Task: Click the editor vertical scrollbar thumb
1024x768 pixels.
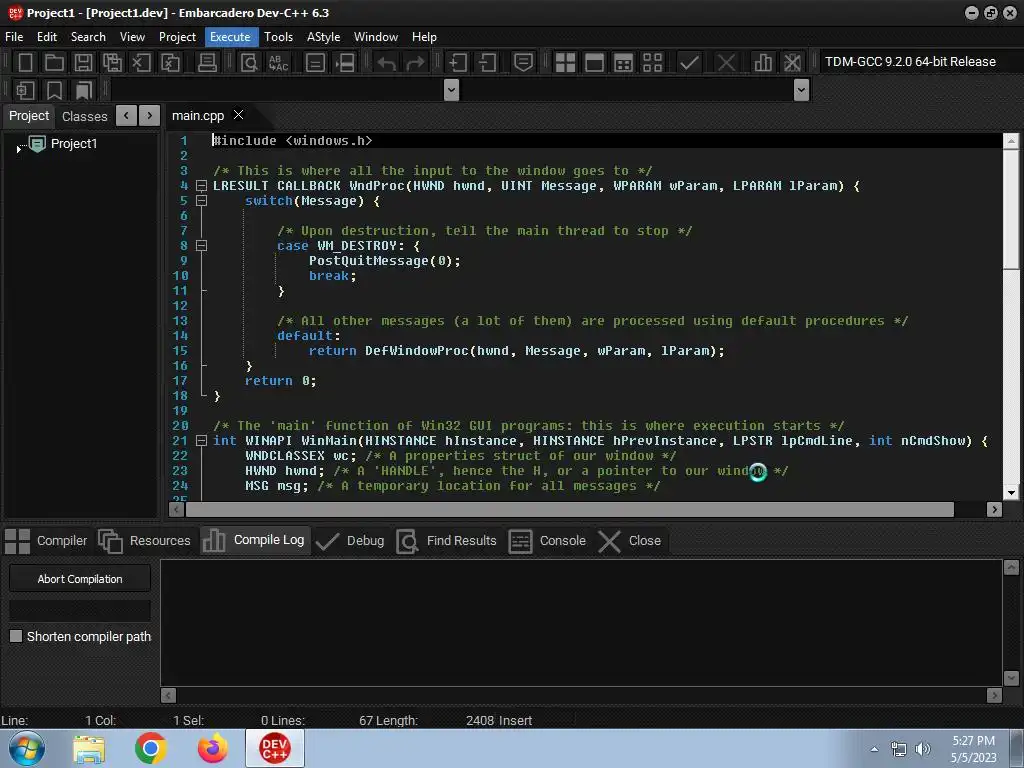Action: point(1011,208)
